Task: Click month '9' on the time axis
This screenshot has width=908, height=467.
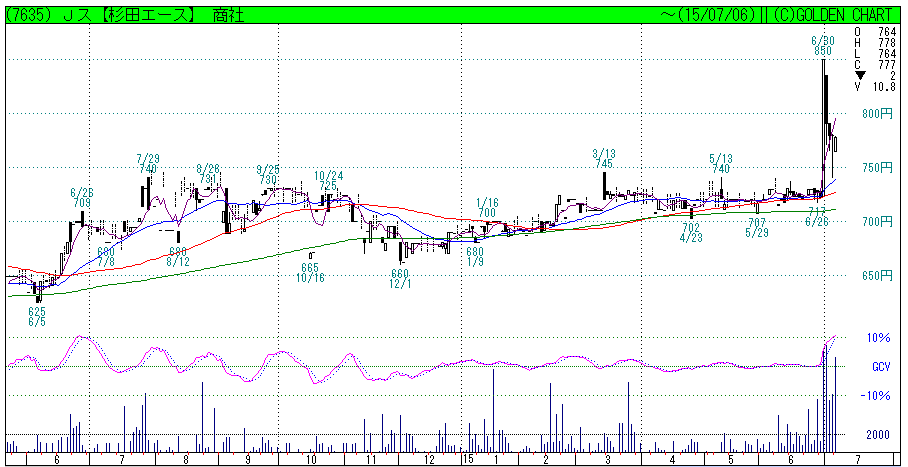Action: 247,461
